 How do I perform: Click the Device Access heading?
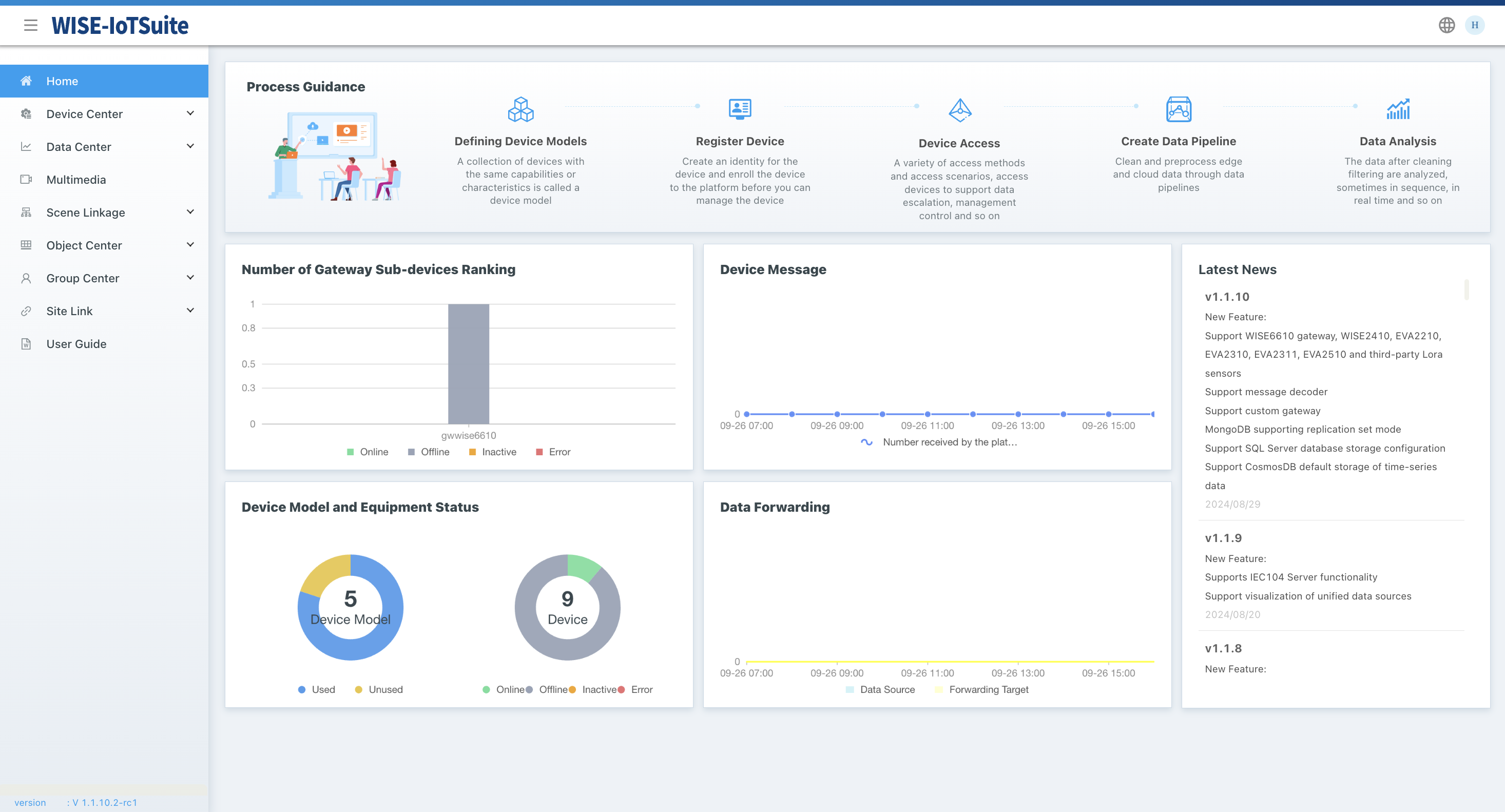coord(959,143)
